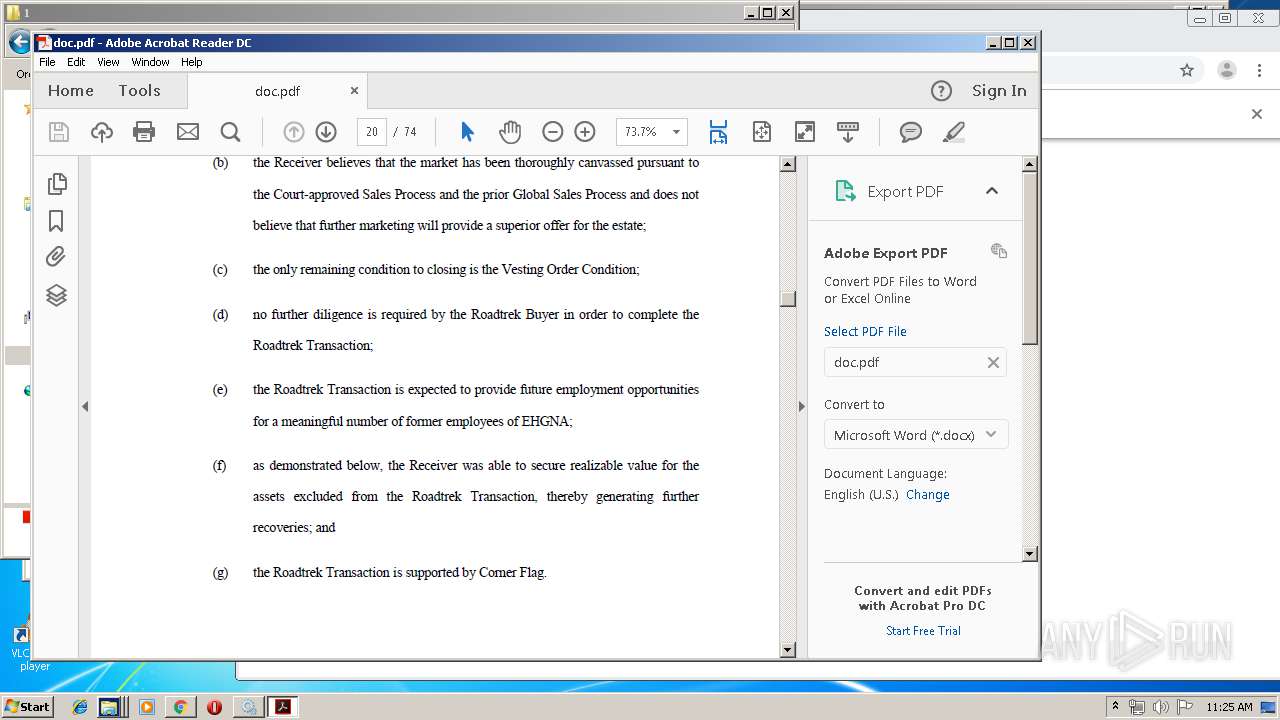
Task: Click the right pane scrollbar thumb
Action: click(x=1030, y=258)
